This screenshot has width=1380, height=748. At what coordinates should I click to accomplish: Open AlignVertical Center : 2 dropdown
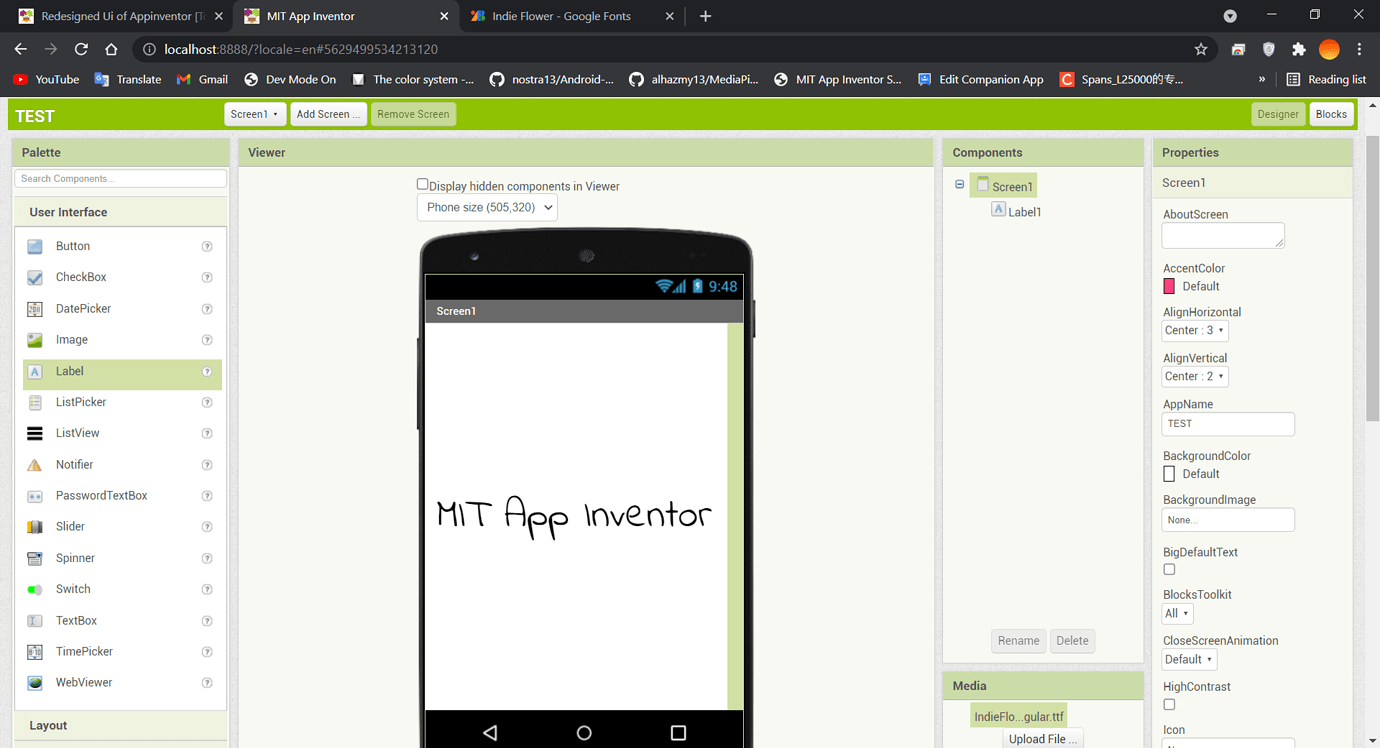1195,376
